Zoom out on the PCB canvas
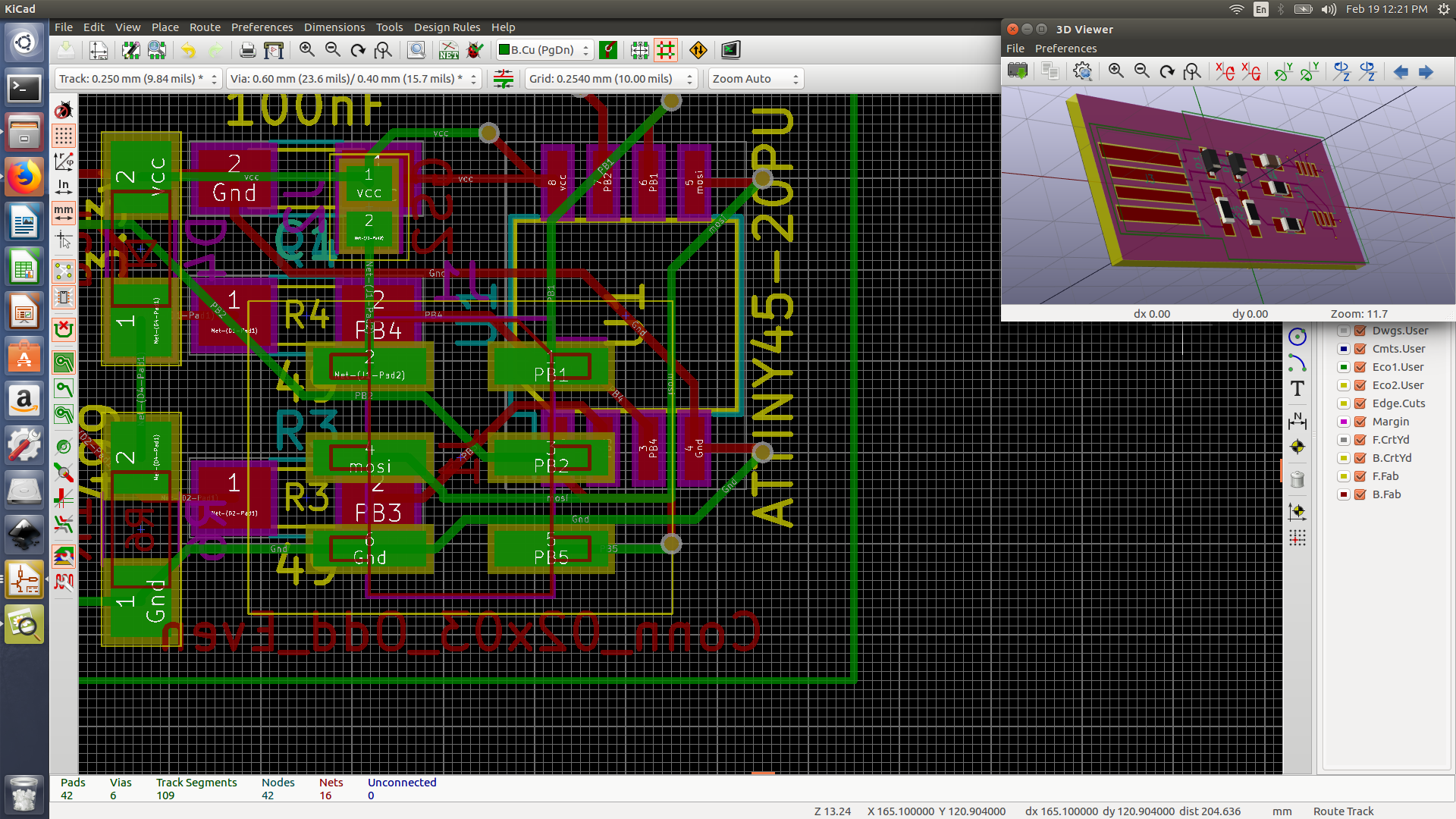Viewport: 1456px width, 819px height. [333, 50]
